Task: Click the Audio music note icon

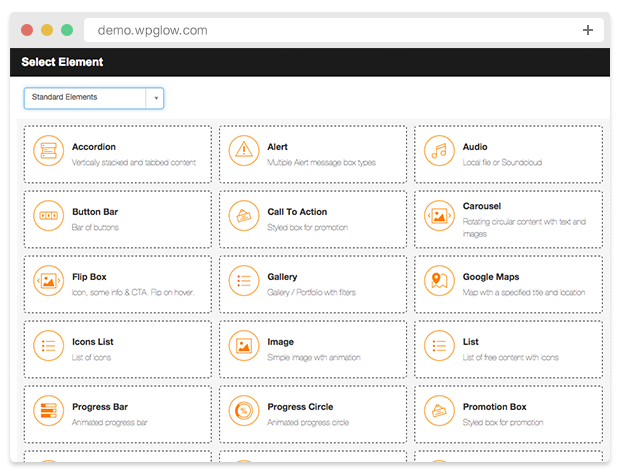Action: click(x=438, y=152)
